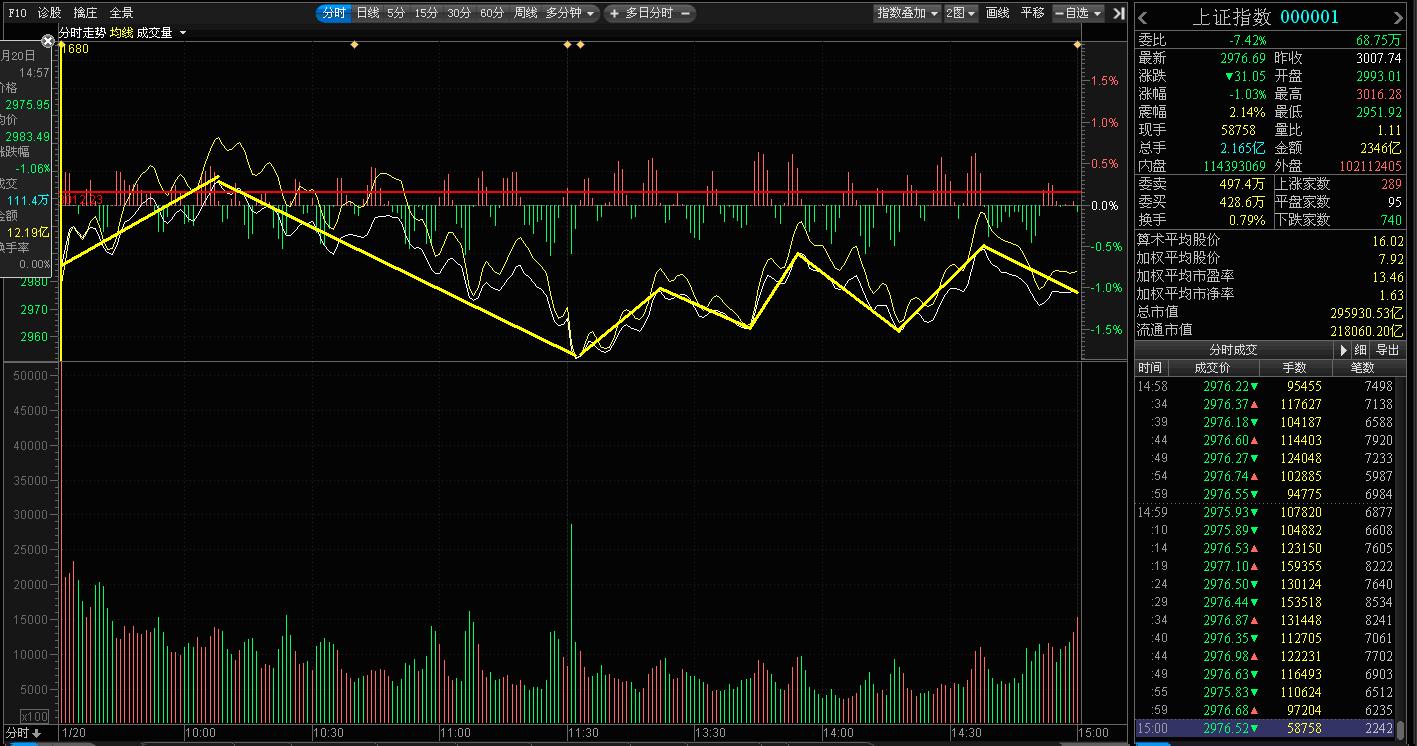Click the 1/20 date label on time axis
1417x746 pixels.
(x=74, y=733)
